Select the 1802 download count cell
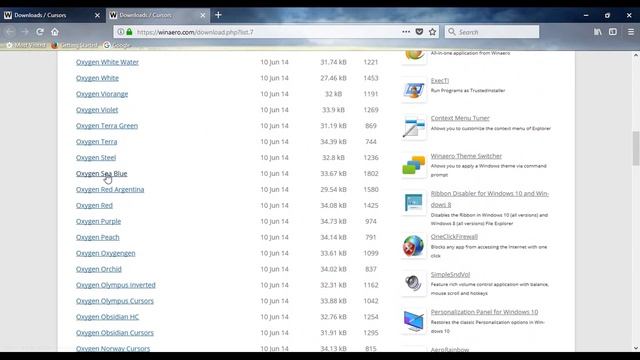 coord(371,173)
